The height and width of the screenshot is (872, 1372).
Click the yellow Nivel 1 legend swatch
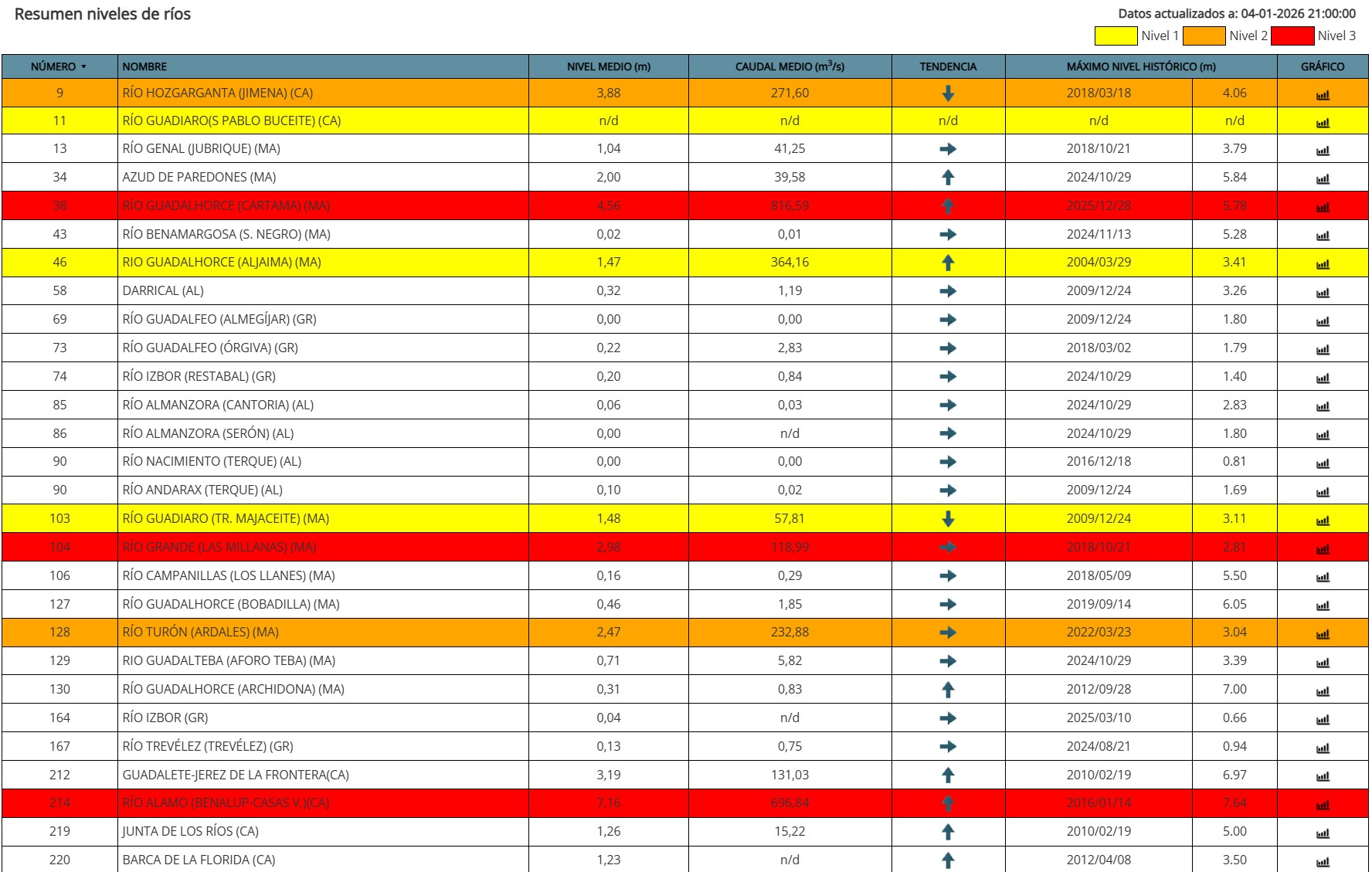[1116, 36]
